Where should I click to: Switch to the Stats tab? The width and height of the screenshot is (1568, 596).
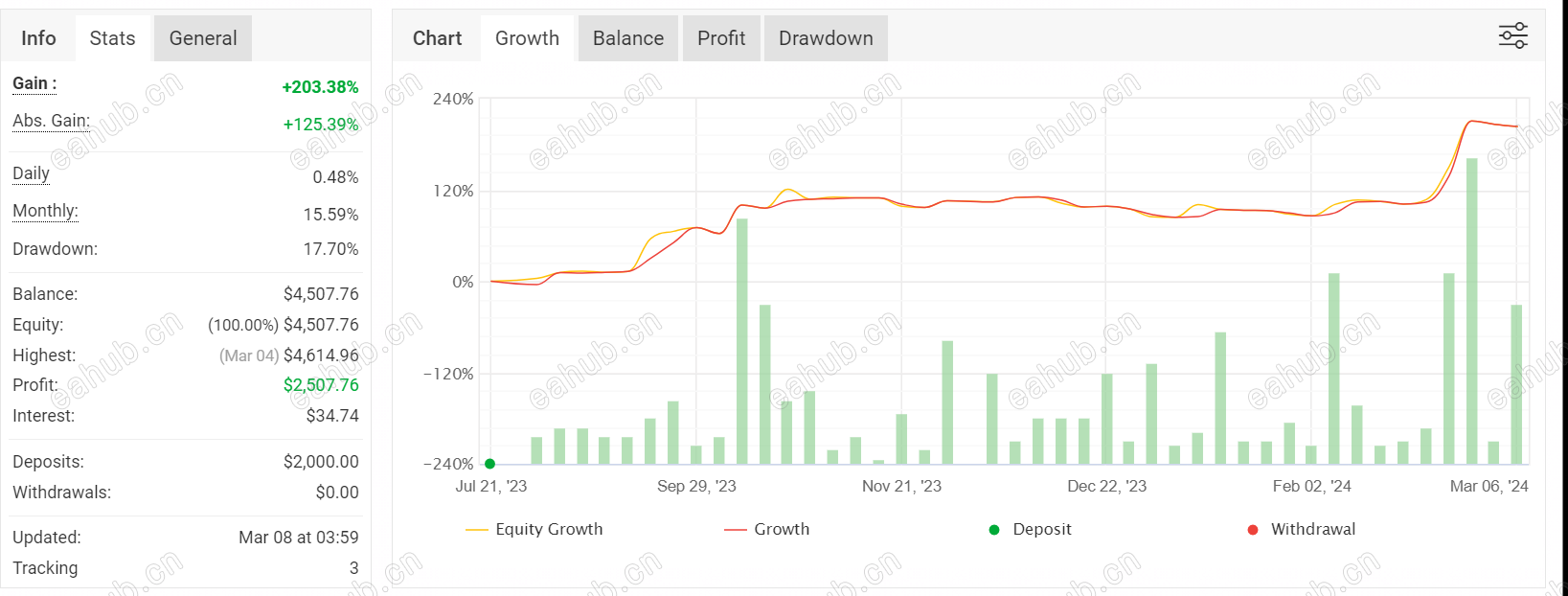coord(112,38)
